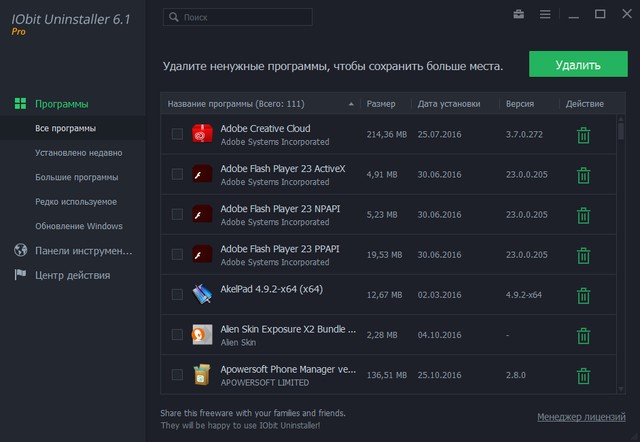Click the Alien Skin Exposure X2 program icon
Image resolution: width=640 pixels, height=442 pixels.
coord(203,335)
